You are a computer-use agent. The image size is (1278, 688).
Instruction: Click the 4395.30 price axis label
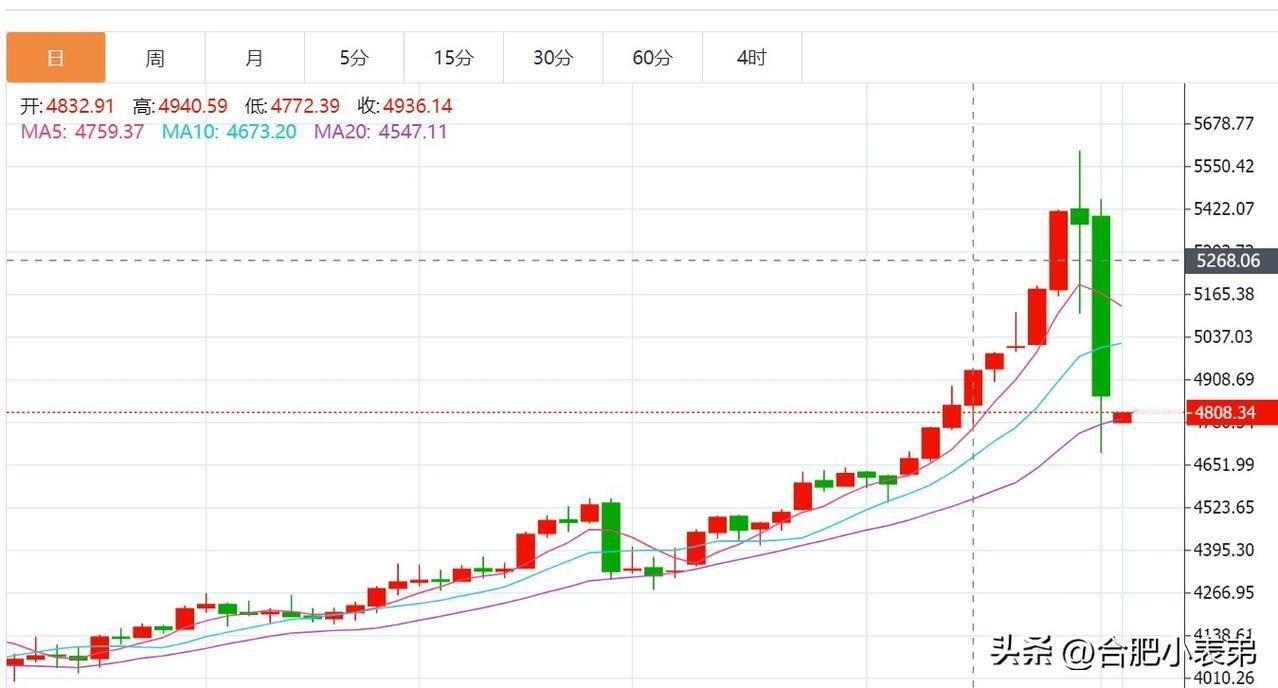(1224, 550)
